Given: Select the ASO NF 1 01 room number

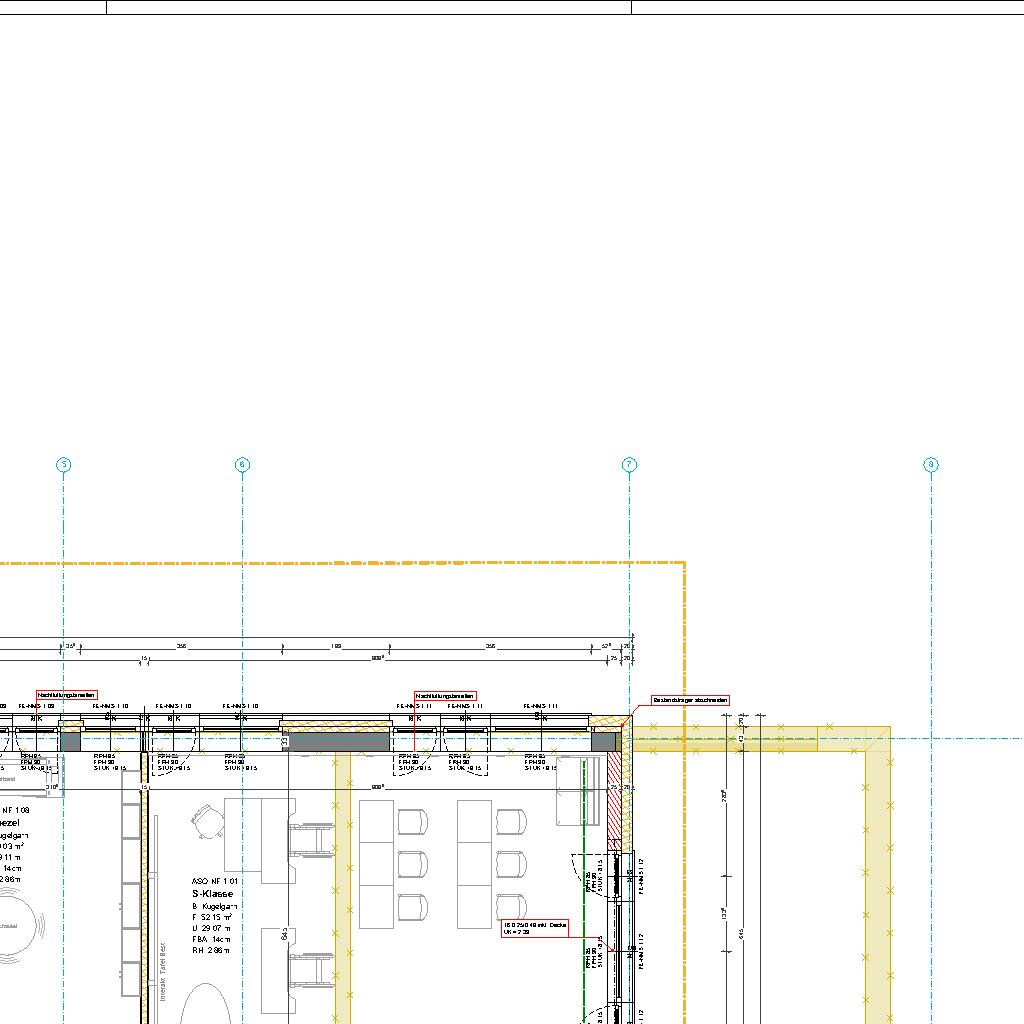Looking at the screenshot, I should click(x=215, y=879).
